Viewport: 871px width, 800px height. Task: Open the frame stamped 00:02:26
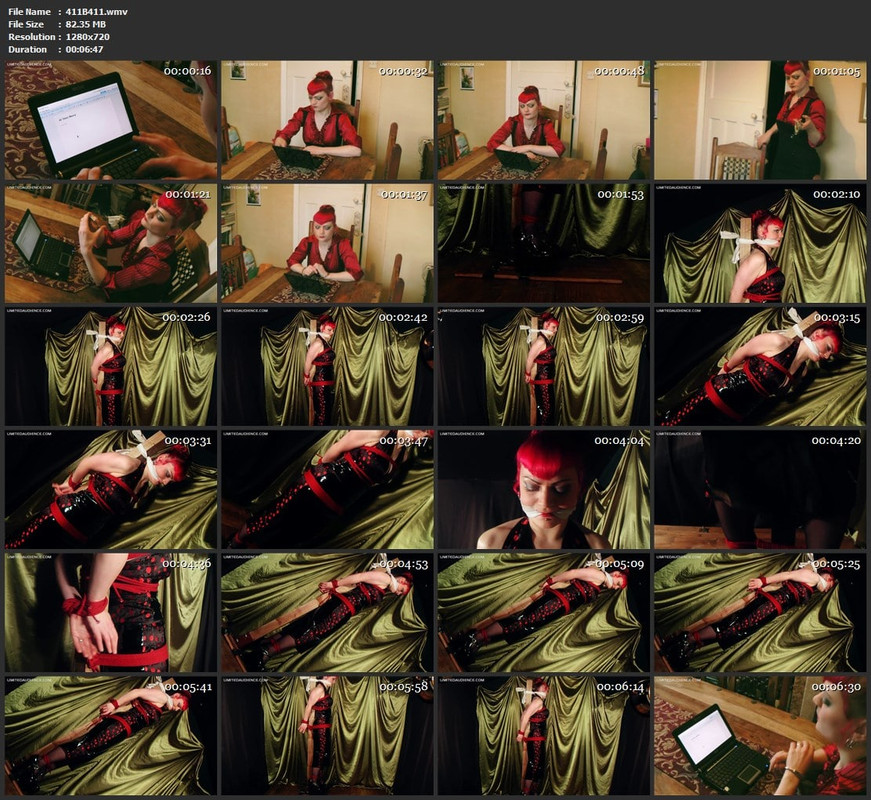111,367
